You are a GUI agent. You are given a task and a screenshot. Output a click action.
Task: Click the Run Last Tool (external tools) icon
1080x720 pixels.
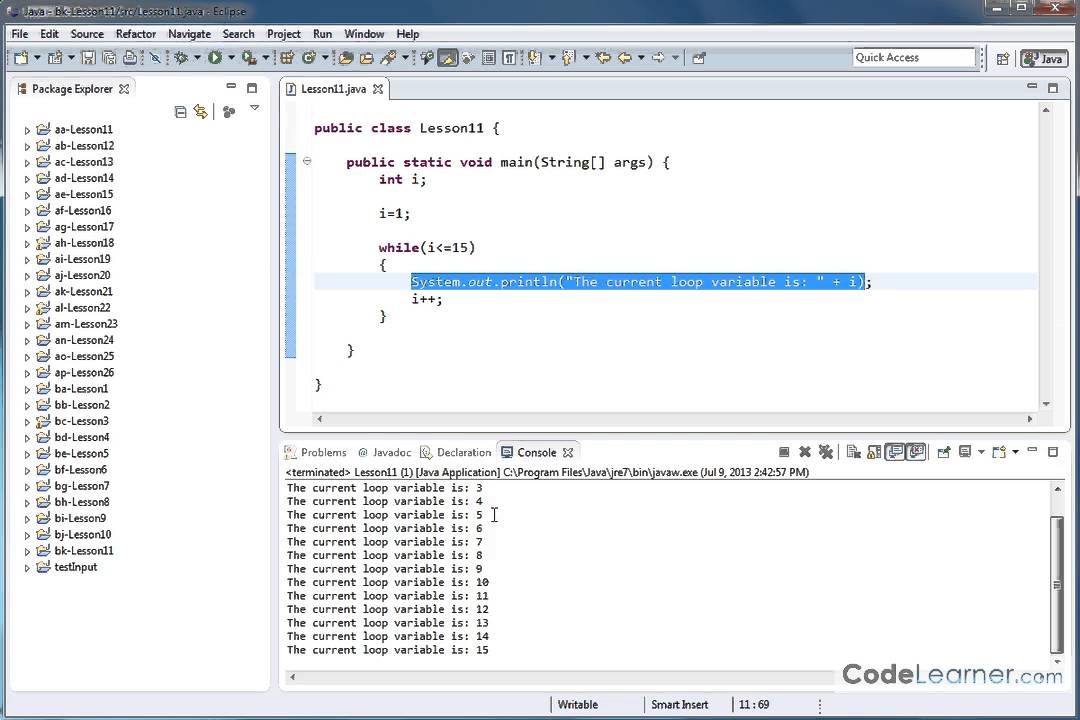pos(249,58)
